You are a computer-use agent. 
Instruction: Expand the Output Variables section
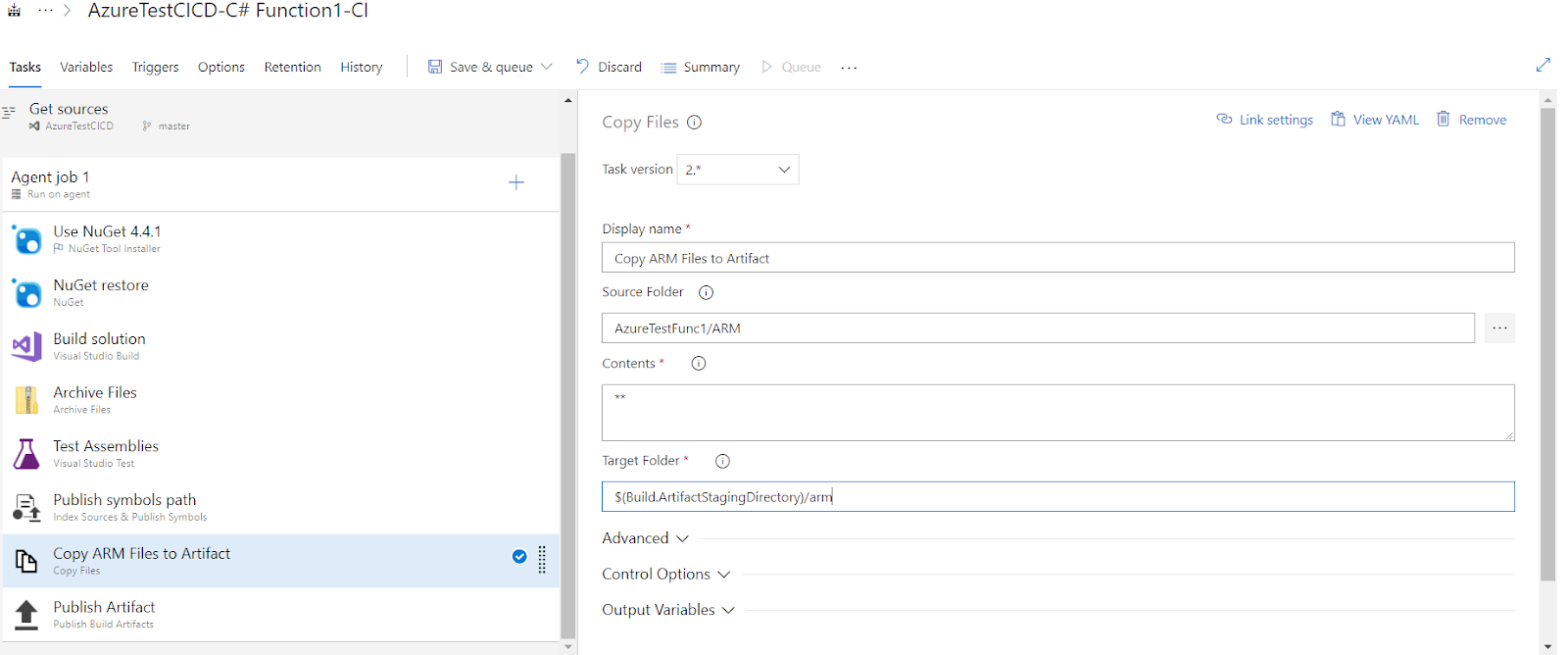(667, 610)
